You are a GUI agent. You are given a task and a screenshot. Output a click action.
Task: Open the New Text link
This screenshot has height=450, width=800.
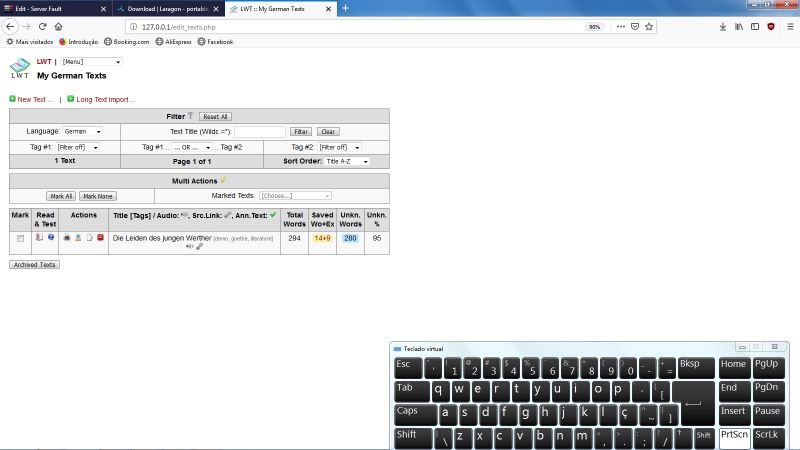click(x=35, y=99)
